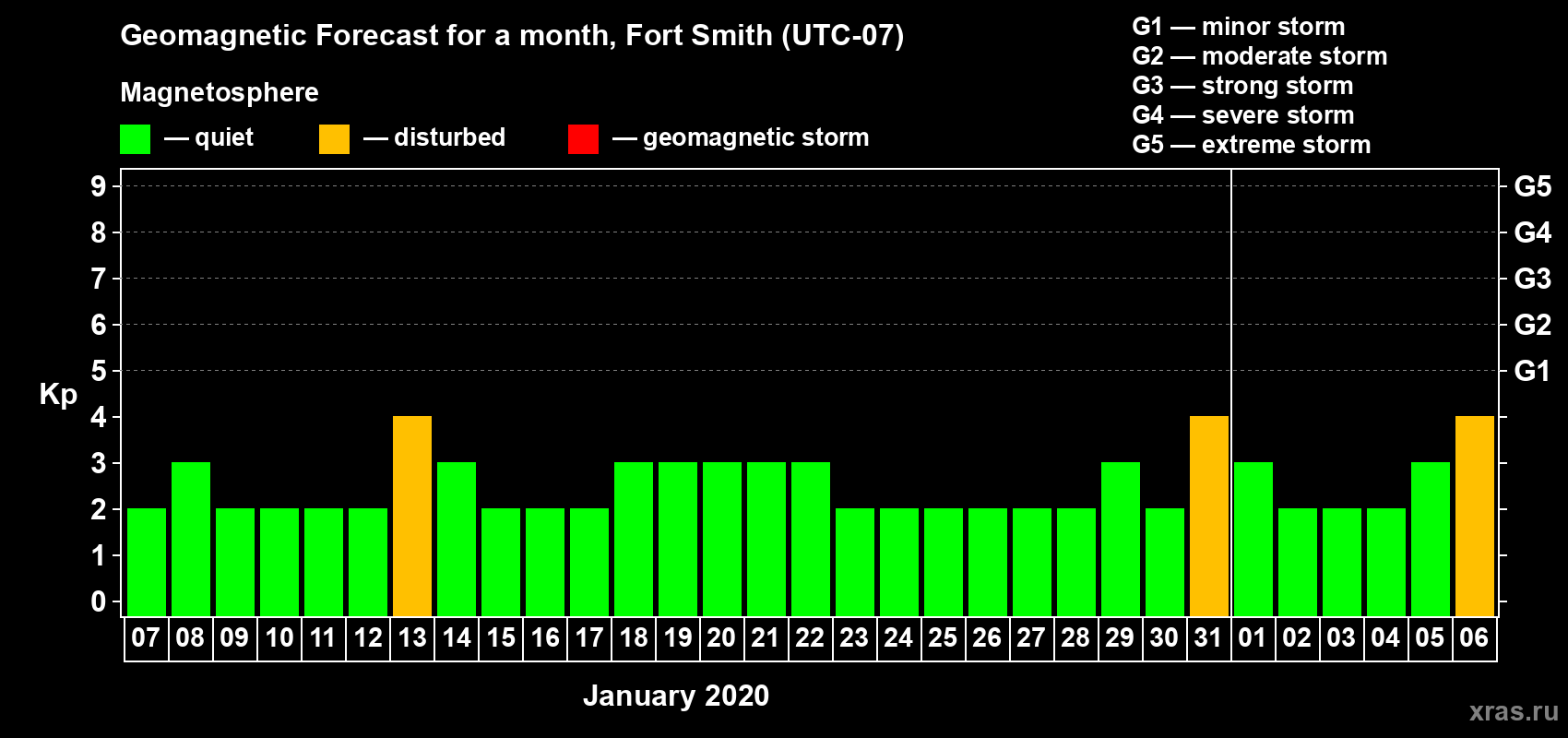Click the 'G1 — minor storm' legend text

[1239, 27]
